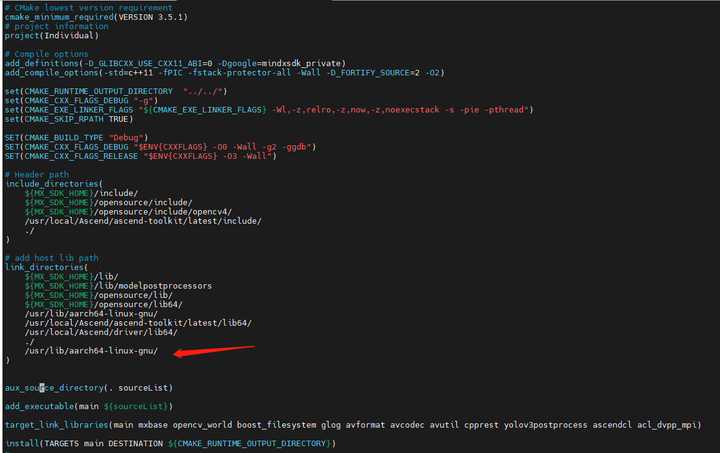
Task: Click the ascend-toolkit/latest/lib64/ path
Action: 138,323
